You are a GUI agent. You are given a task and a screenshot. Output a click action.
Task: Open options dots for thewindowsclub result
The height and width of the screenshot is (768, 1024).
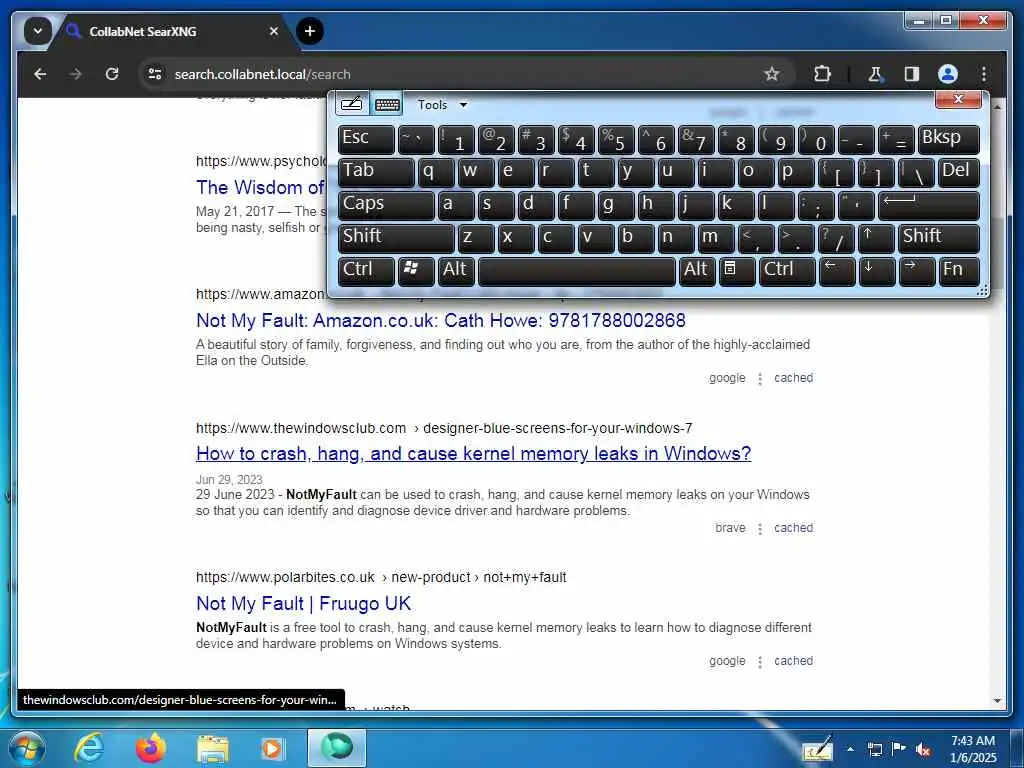coord(760,529)
